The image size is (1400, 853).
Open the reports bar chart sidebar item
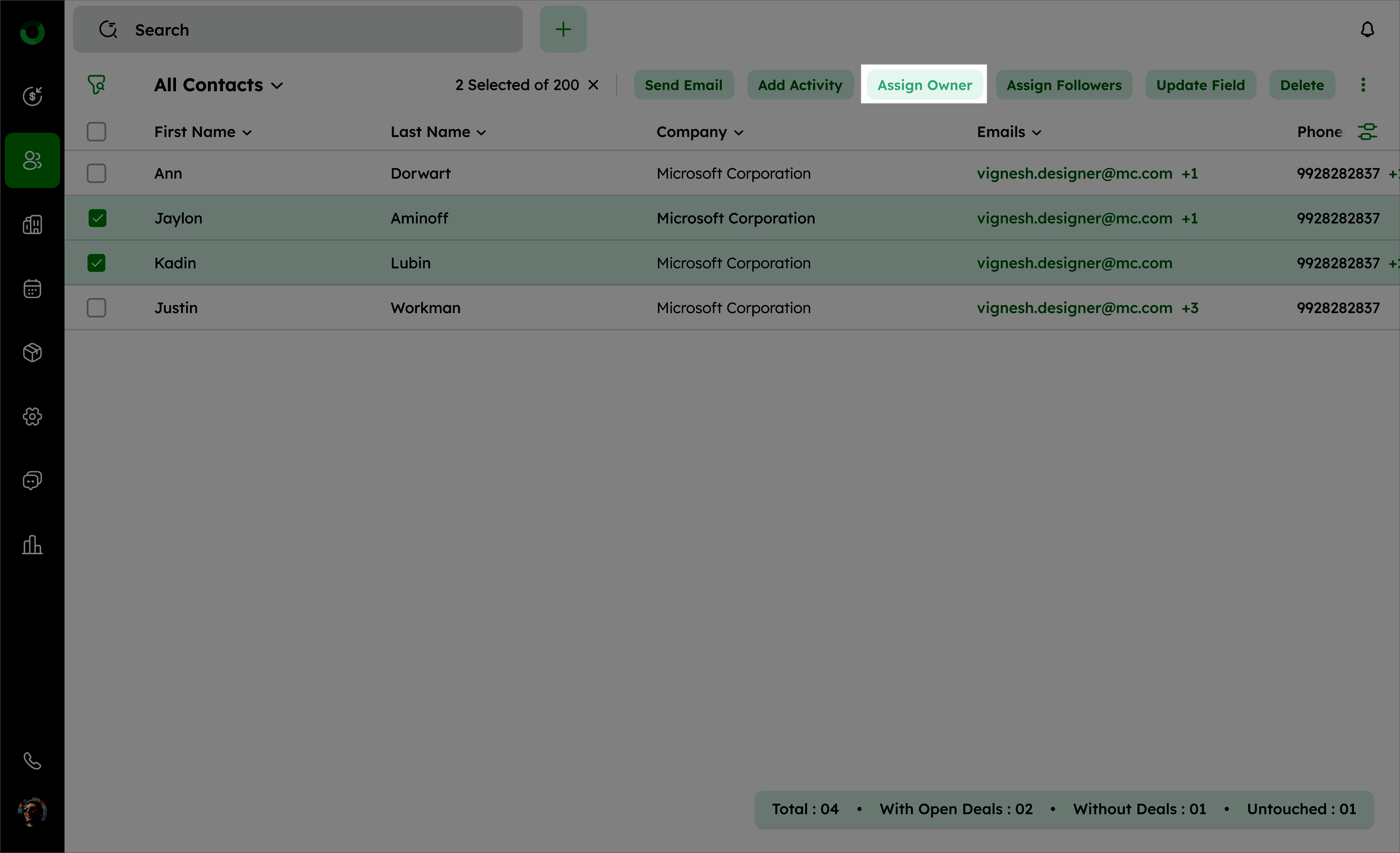32,545
